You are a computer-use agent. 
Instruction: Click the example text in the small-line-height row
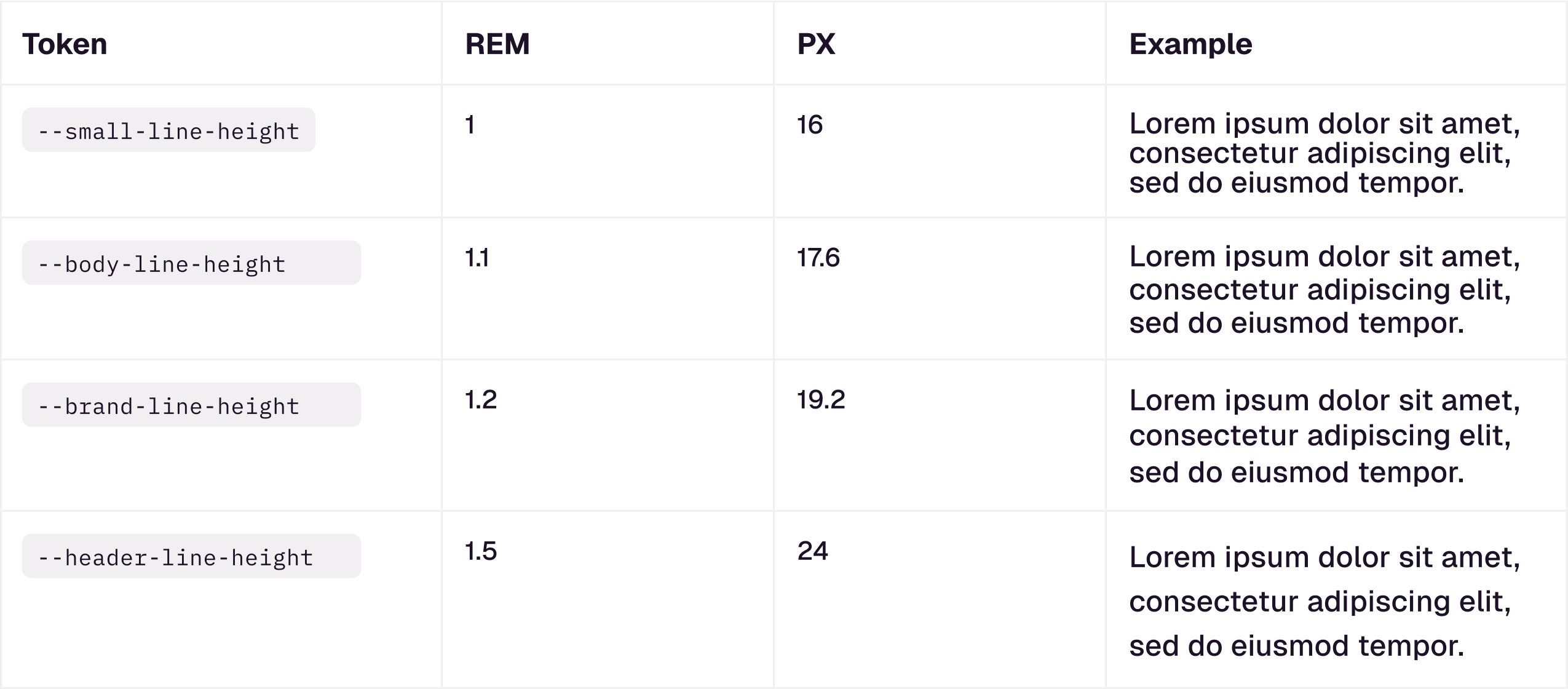click(x=1324, y=153)
